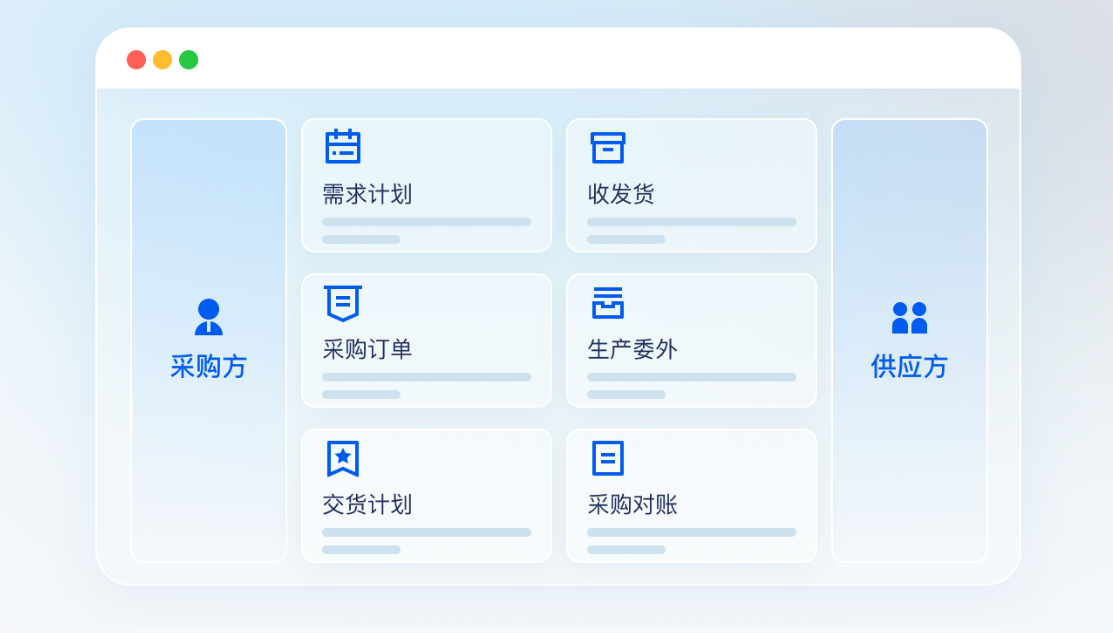The width and height of the screenshot is (1113, 633).
Task: Open the 生产委外 card label
Action: (x=632, y=349)
